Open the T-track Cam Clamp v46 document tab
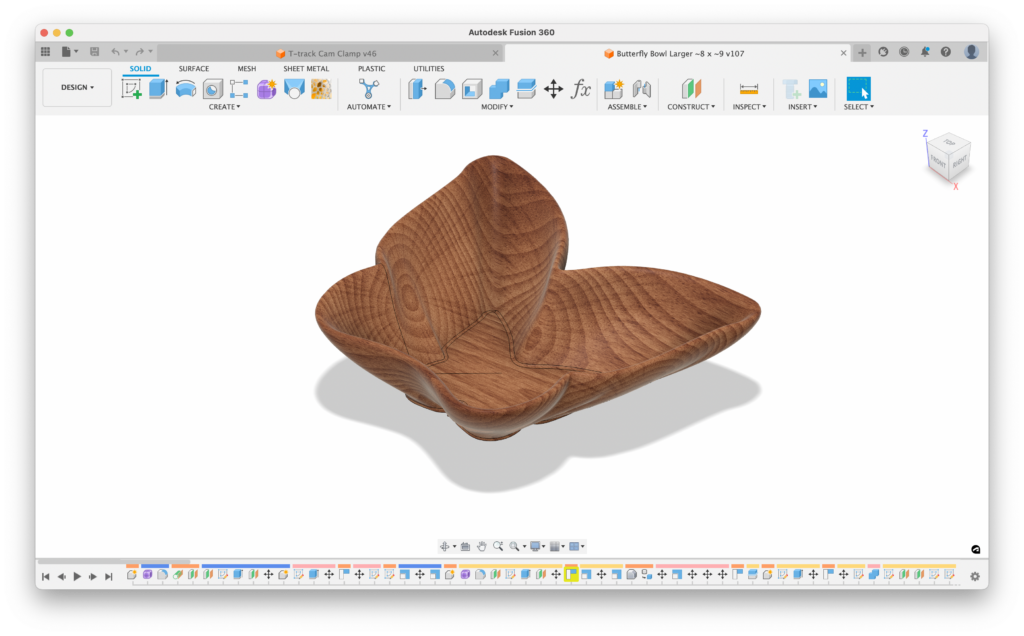Screen dimensions: 1024x636 click(x=330, y=51)
